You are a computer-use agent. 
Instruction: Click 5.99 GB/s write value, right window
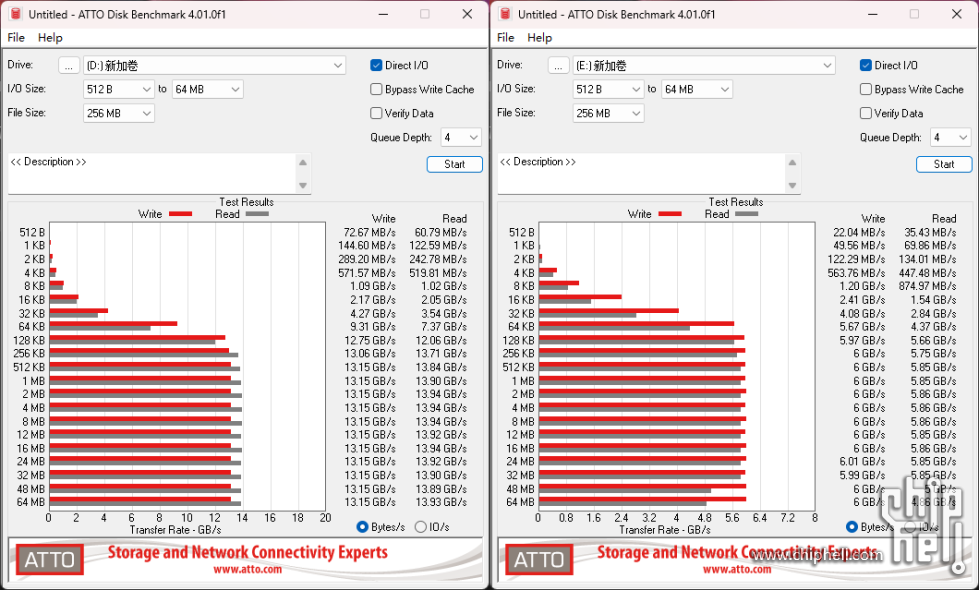862,475
